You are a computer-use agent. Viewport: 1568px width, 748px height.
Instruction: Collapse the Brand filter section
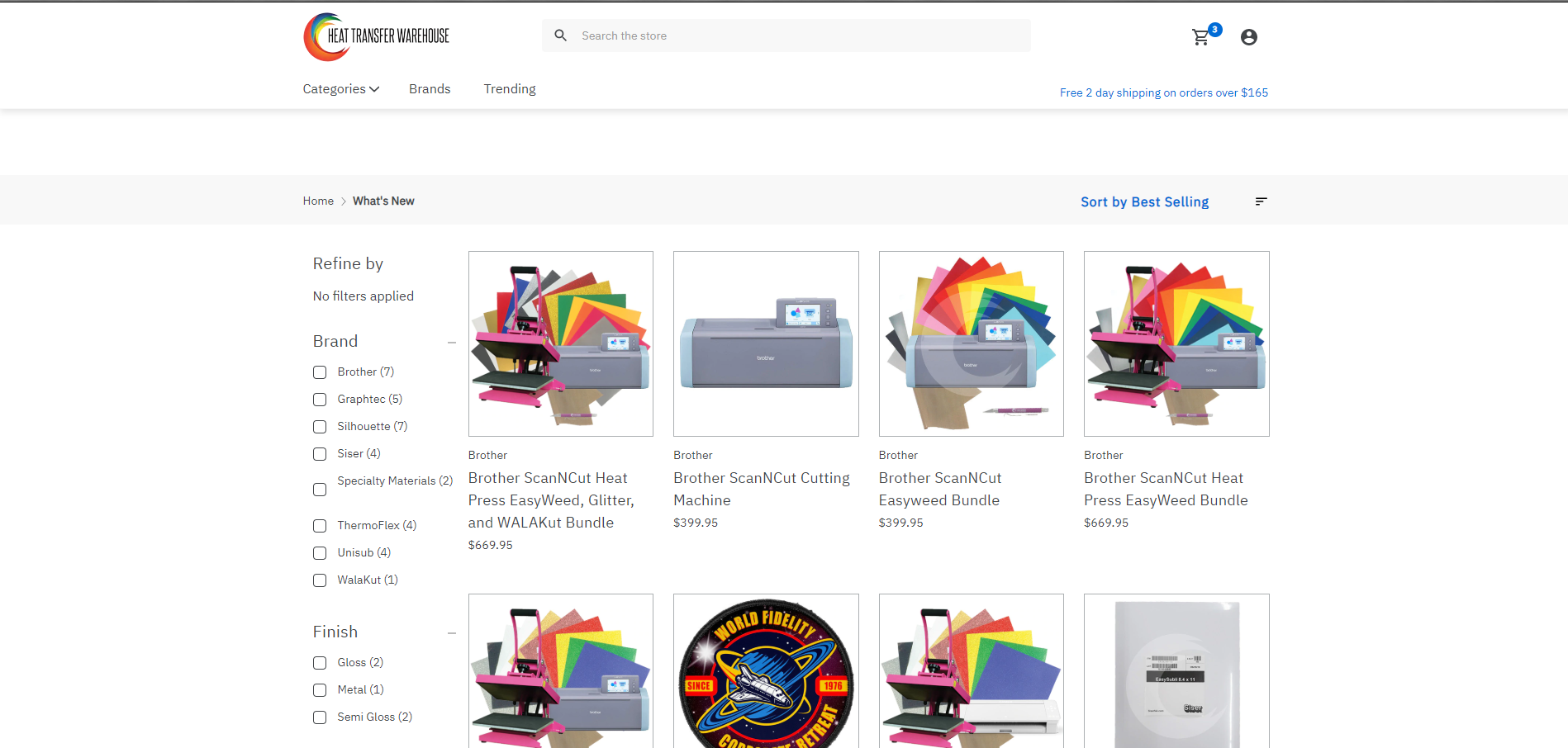click(452, 343)
